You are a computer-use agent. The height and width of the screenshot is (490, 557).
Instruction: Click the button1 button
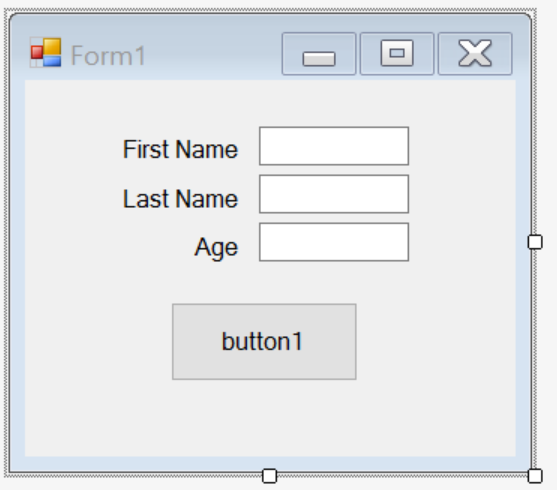click(x=264, y=342)
